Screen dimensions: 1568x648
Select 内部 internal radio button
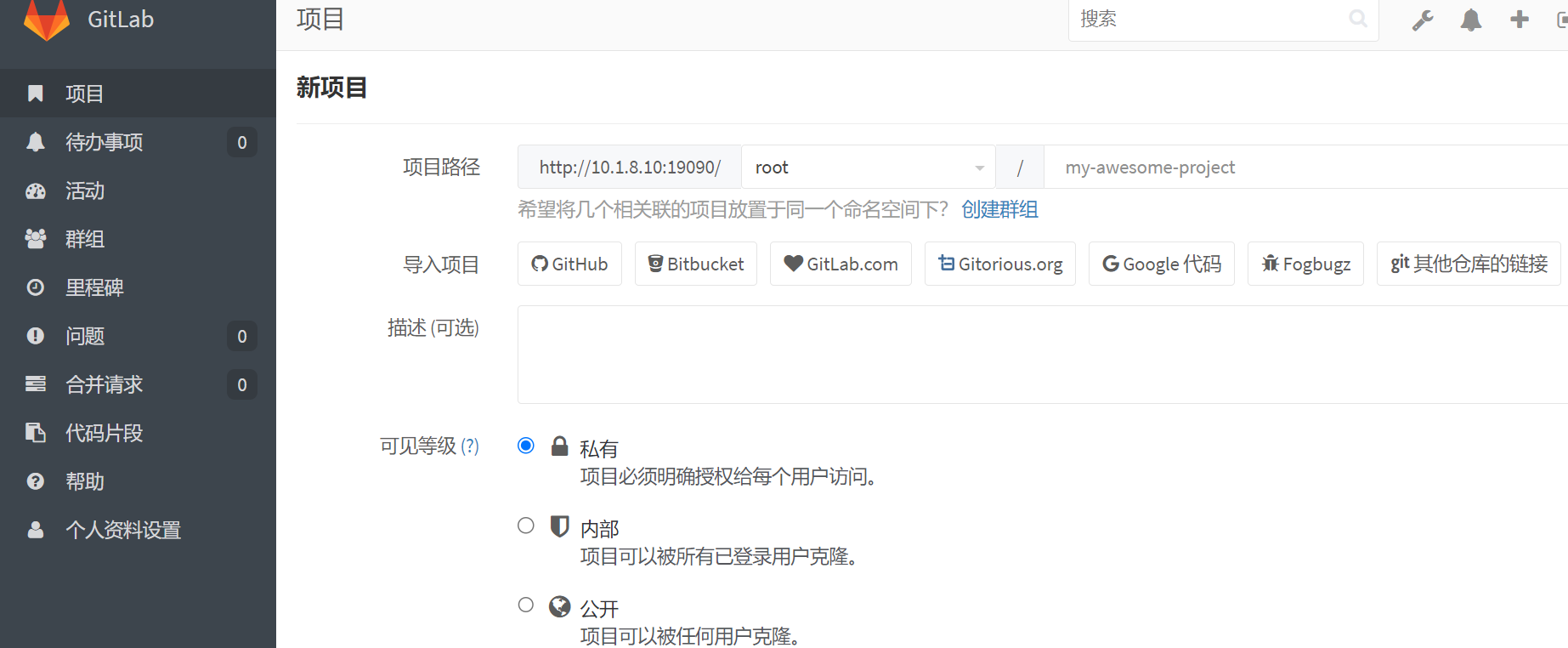[x=526, y=526]
